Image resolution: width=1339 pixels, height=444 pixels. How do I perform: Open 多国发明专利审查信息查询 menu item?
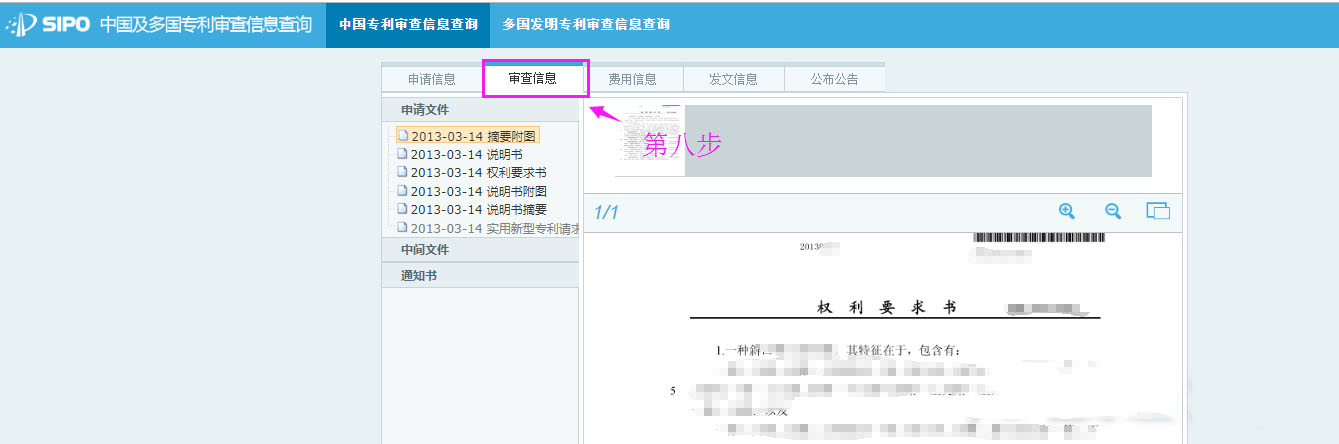click(x=586, y=24)
